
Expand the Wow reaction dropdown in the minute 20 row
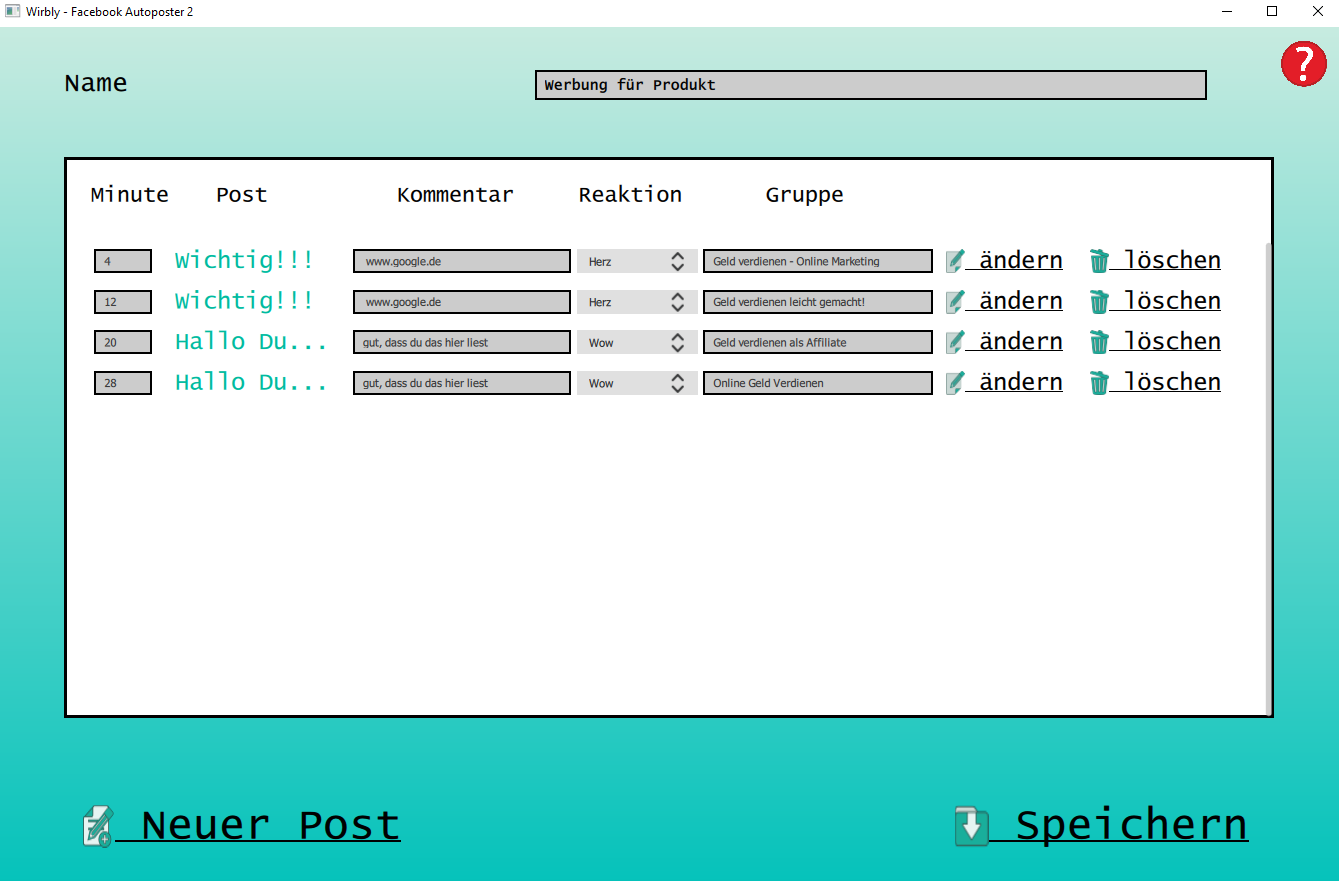(x=636, y=343)
